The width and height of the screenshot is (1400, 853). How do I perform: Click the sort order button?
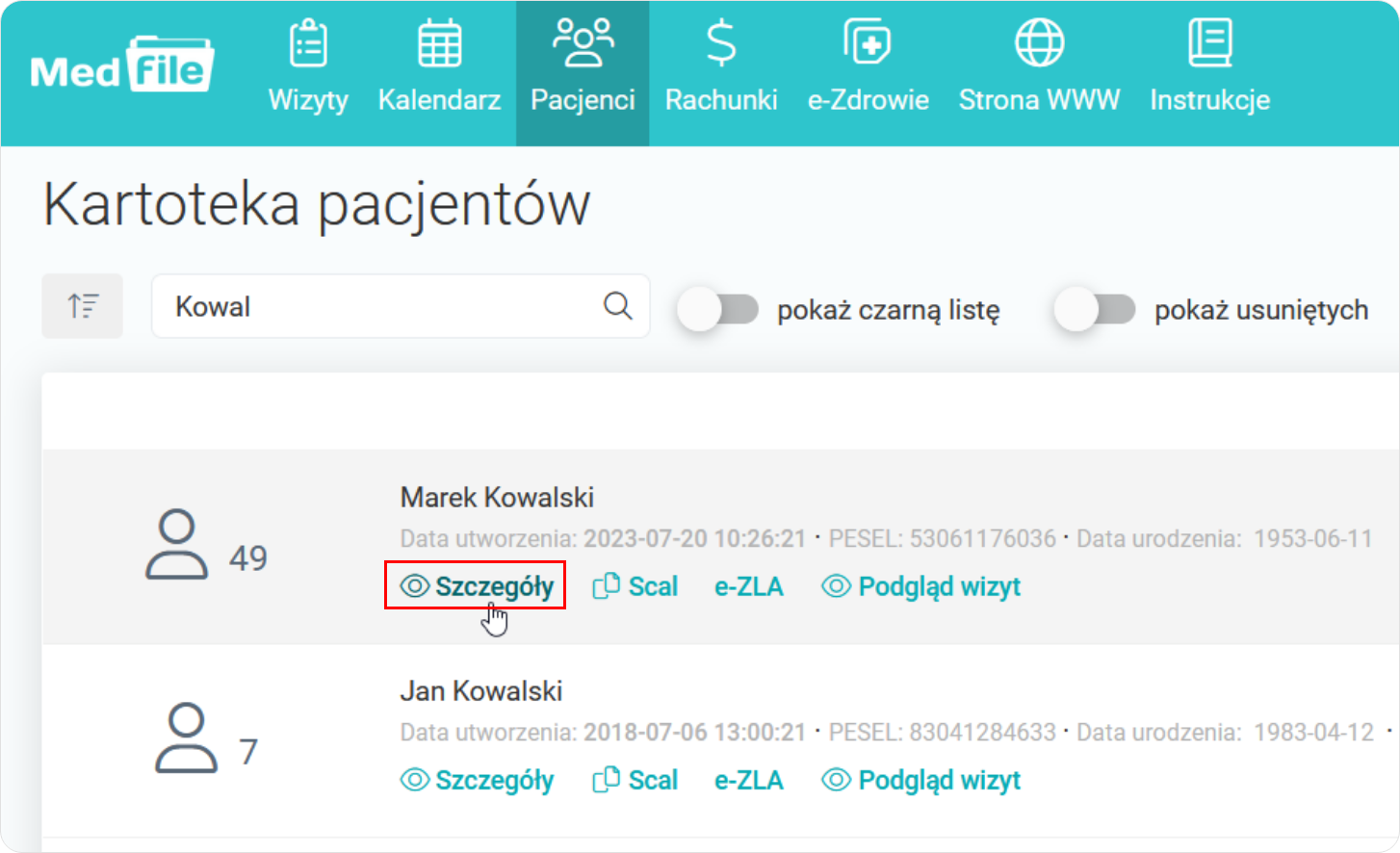tap(82, 306)
